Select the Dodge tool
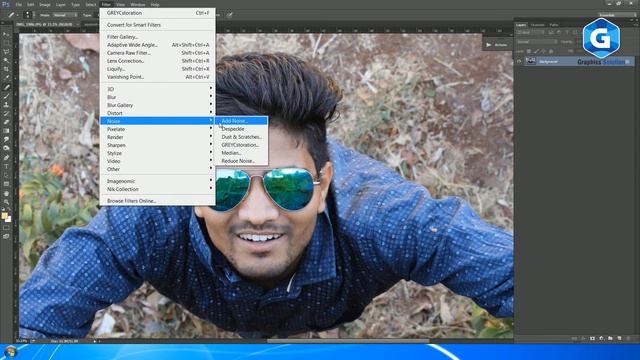Viewport: 640px width, 360px height. coord(6,149)
